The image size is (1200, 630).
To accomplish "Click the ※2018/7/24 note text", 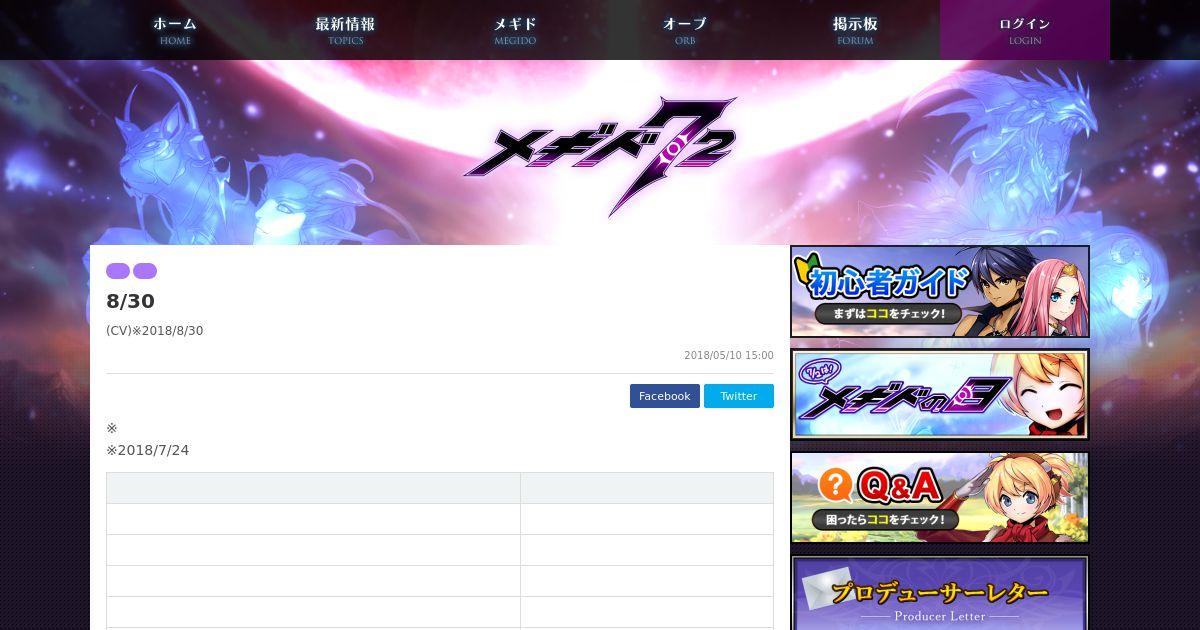I will [x=148, y=450].
